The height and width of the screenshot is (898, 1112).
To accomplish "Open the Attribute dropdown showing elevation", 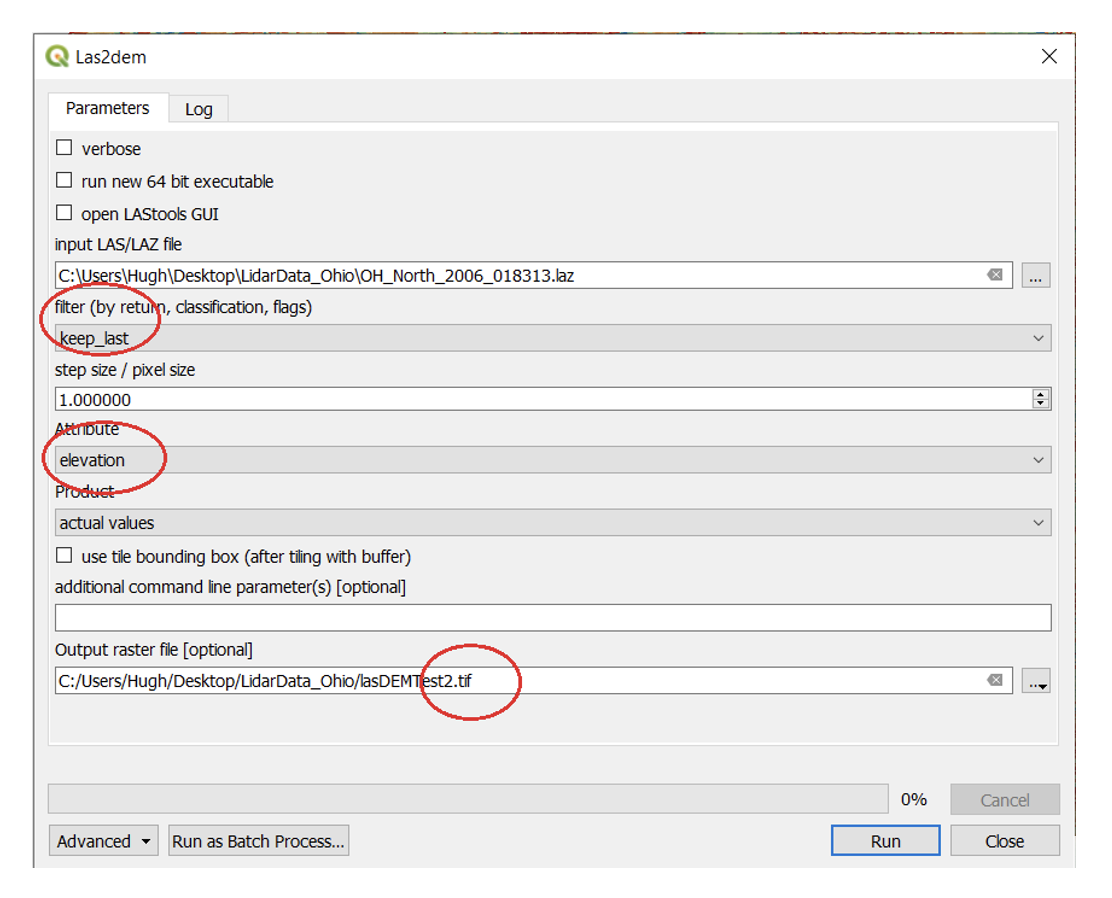I will [553, 460].
